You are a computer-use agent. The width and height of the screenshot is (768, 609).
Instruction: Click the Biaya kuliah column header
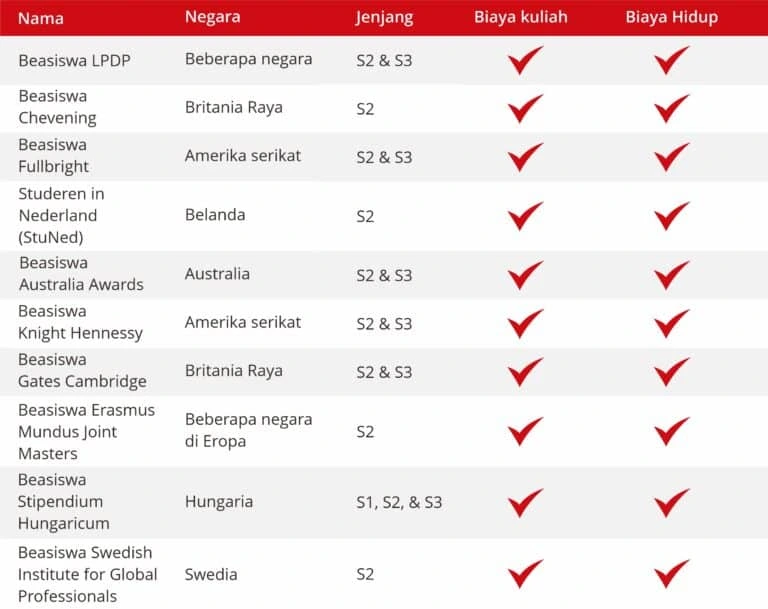(x=524, y=17)
